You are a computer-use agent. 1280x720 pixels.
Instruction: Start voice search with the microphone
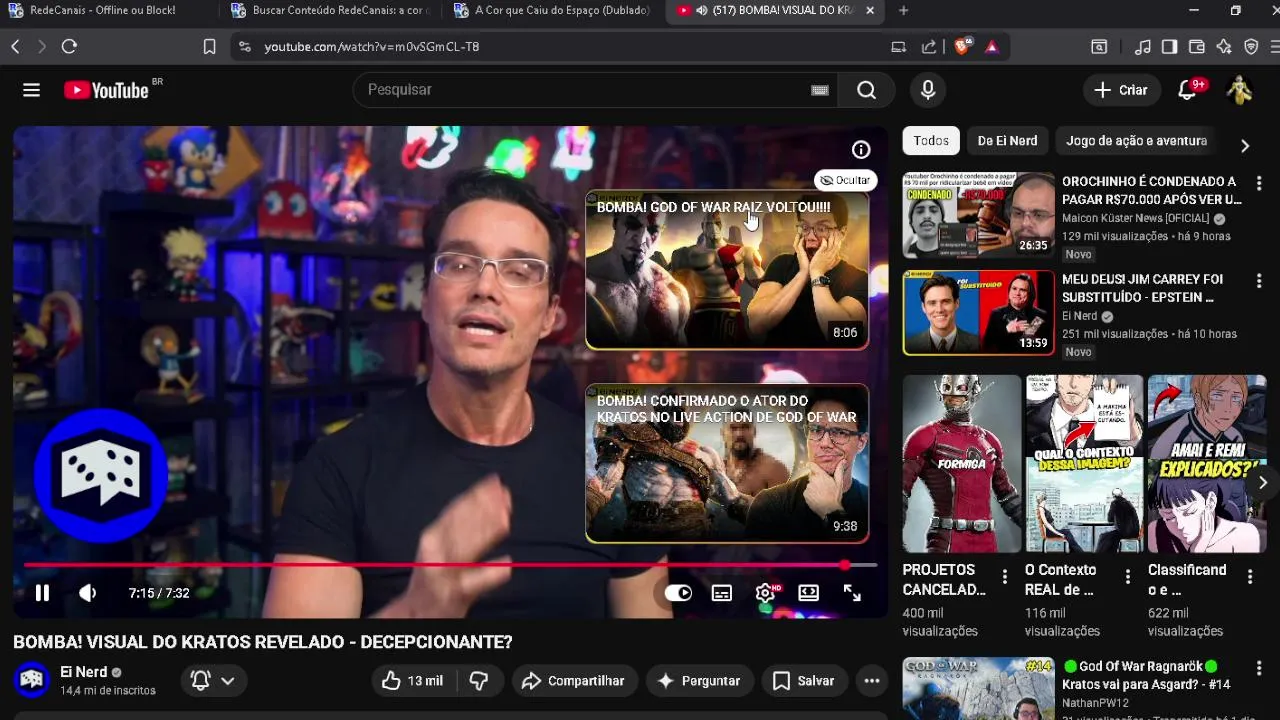pos(928,90)
